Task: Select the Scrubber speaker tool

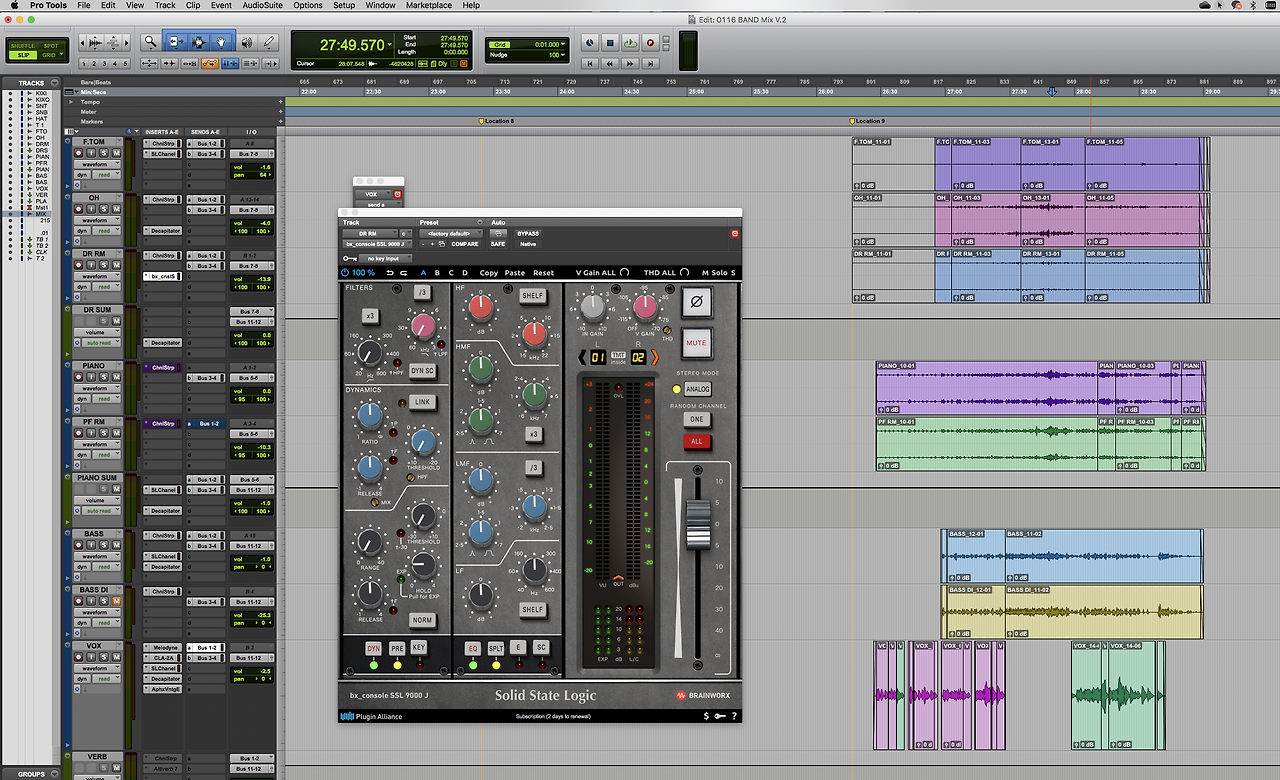Action: (246, 42)
